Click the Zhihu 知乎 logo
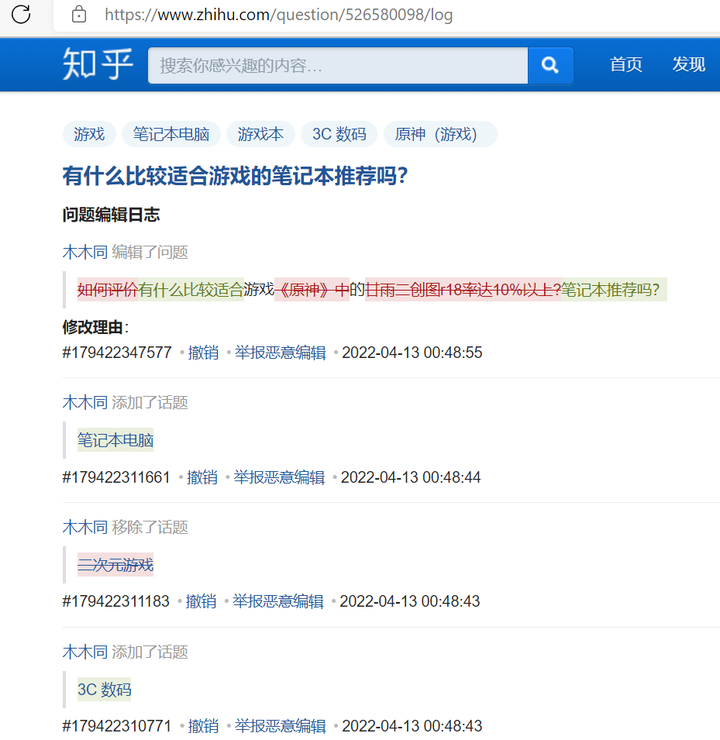Screen dimensions: 720x740 click(x=98, y=64)
